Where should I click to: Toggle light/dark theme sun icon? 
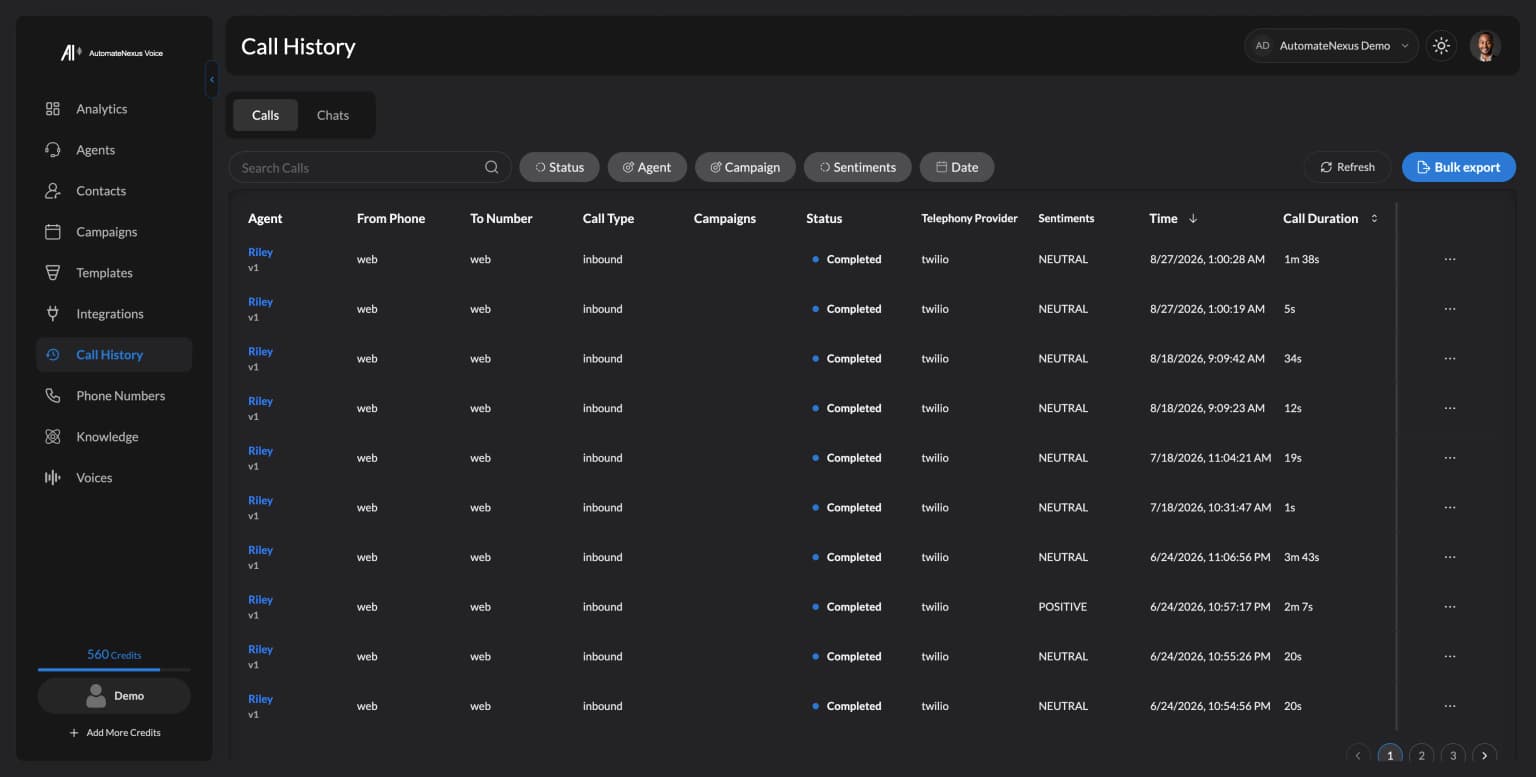pos(1441,46)
